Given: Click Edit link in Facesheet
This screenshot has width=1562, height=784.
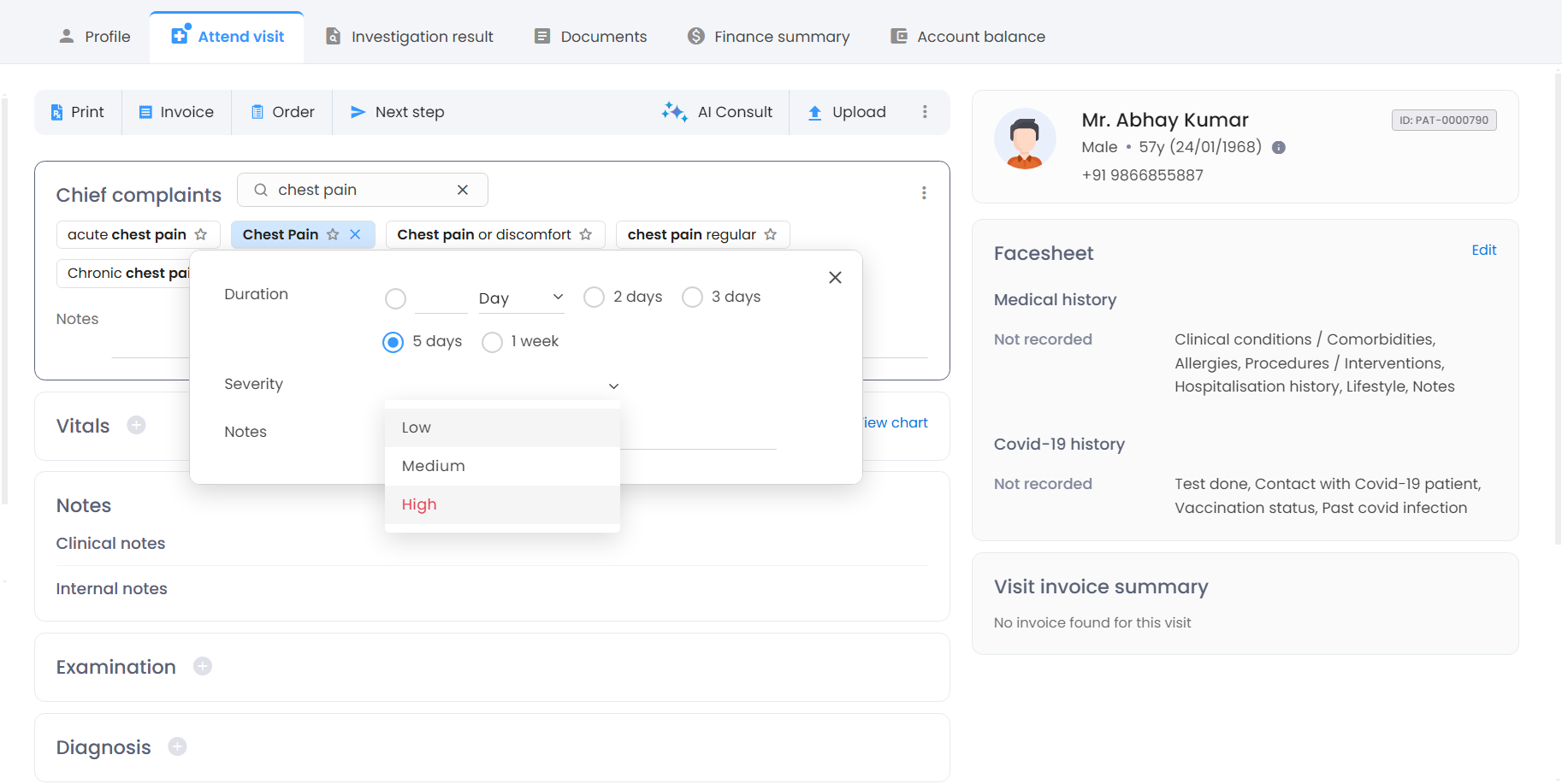Looking at the screenshot, I should click(x=1483, y=250).
